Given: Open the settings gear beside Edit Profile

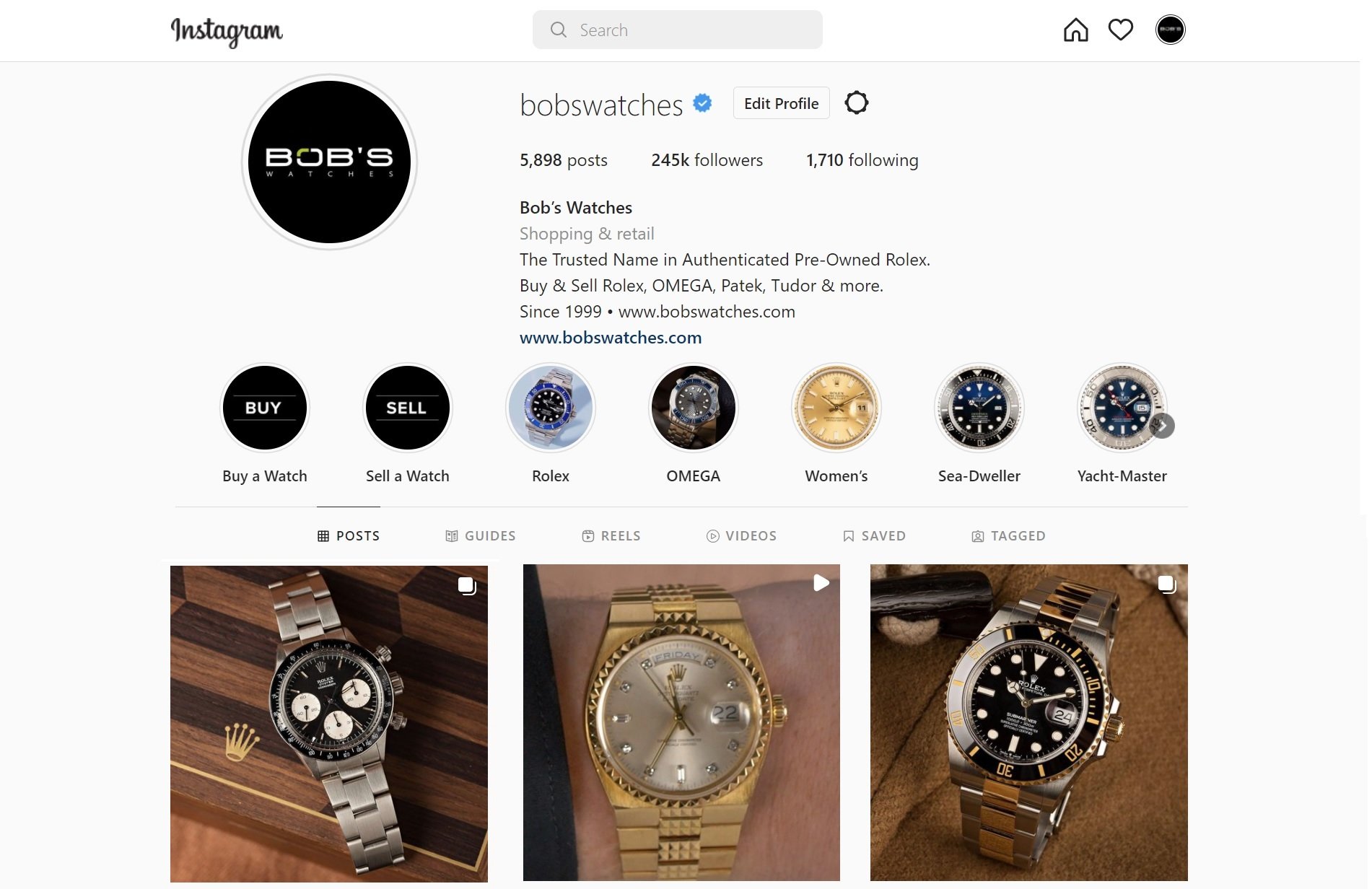Looking at the screenshot, I should (x=857, y=102).
